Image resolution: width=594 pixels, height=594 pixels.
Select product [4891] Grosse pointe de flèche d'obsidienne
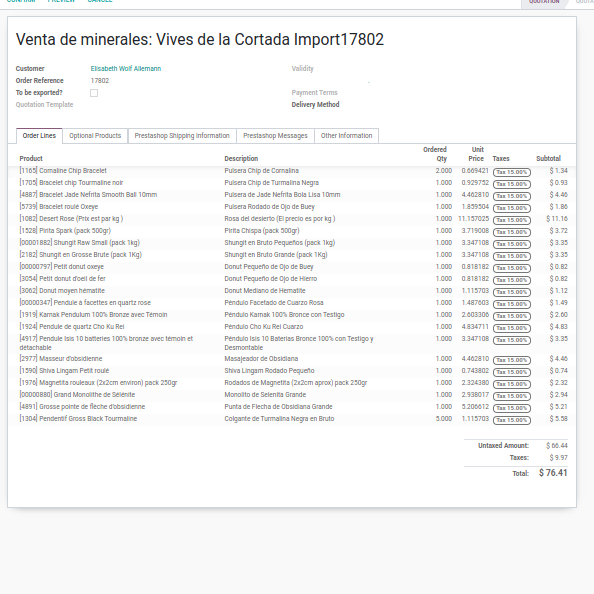(82, 407)
